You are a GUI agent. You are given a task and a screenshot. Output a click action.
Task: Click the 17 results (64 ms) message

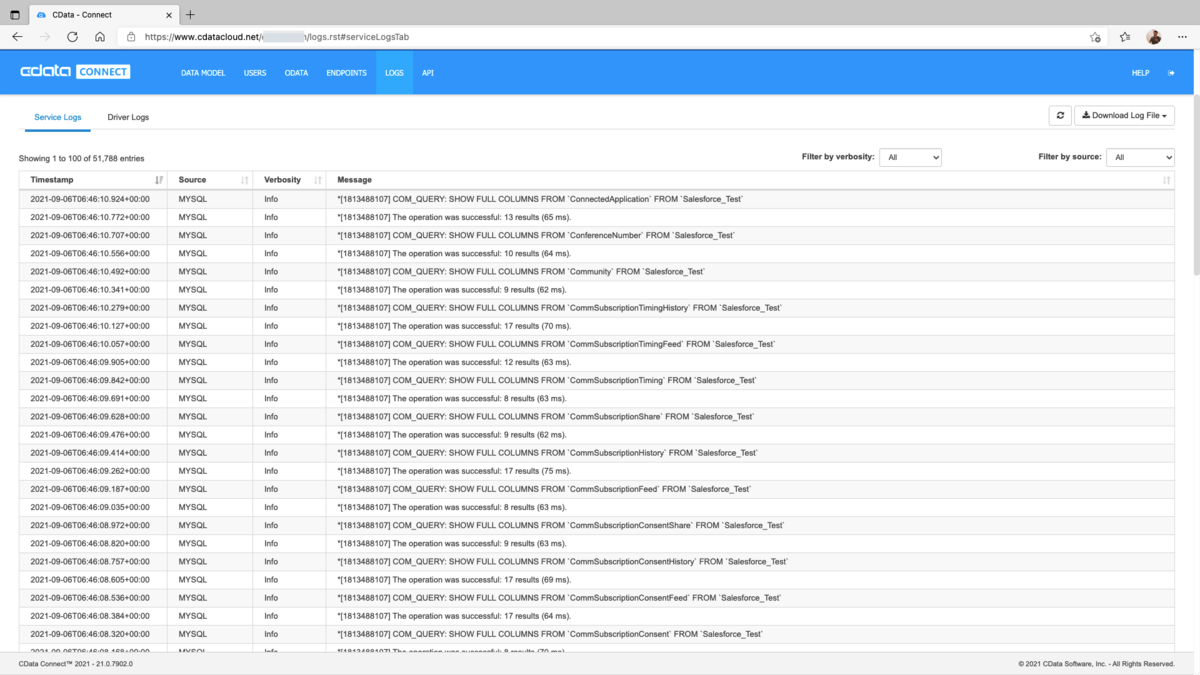click(x=453, y=616)
